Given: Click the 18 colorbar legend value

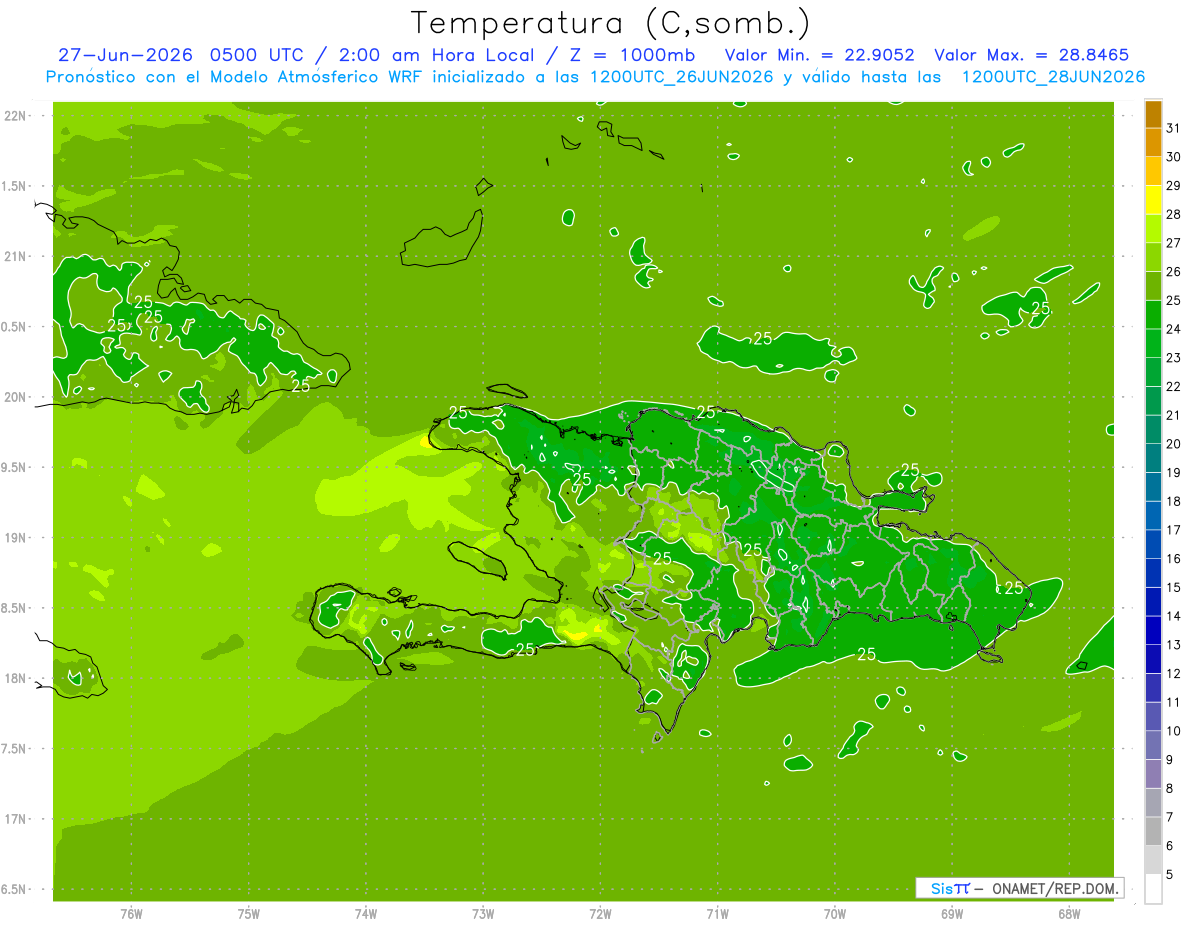Looking at the screenshot, I should (x=1173, y=501).
